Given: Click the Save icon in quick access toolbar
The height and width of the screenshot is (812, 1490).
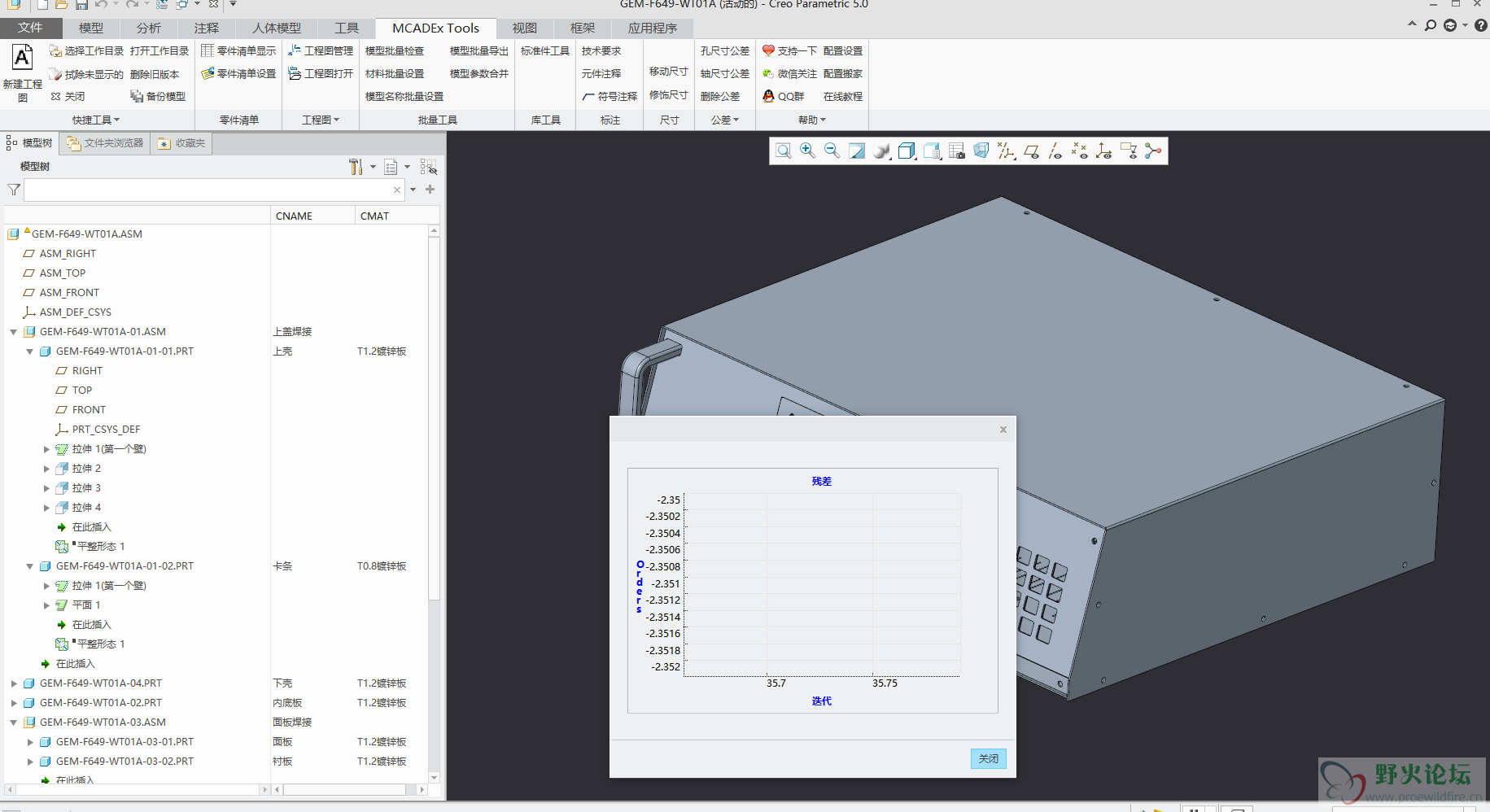Looking at the screenshot, I should click(81, 4).
